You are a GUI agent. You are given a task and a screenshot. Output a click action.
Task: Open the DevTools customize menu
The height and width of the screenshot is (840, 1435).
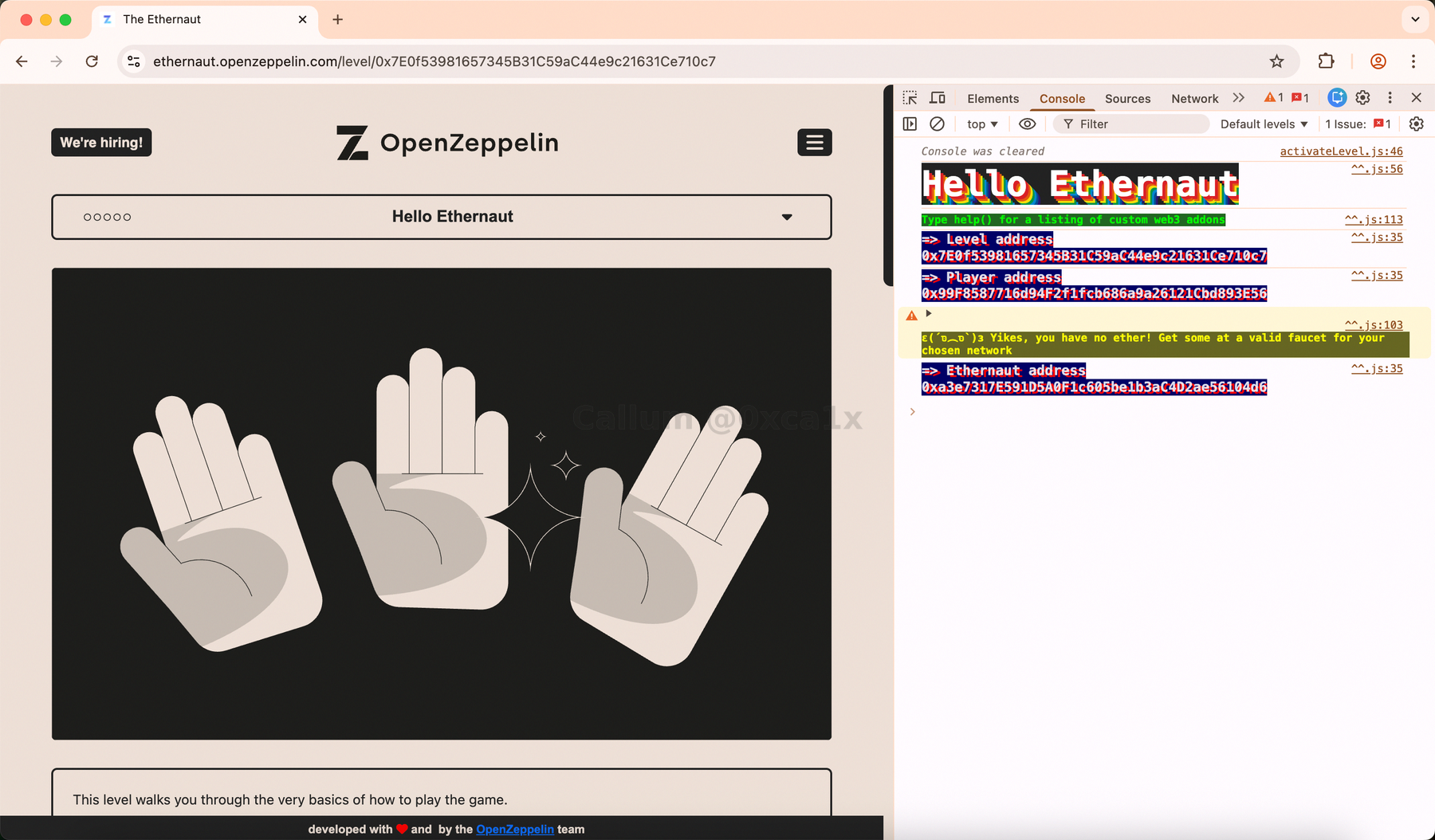(1390, 97)
